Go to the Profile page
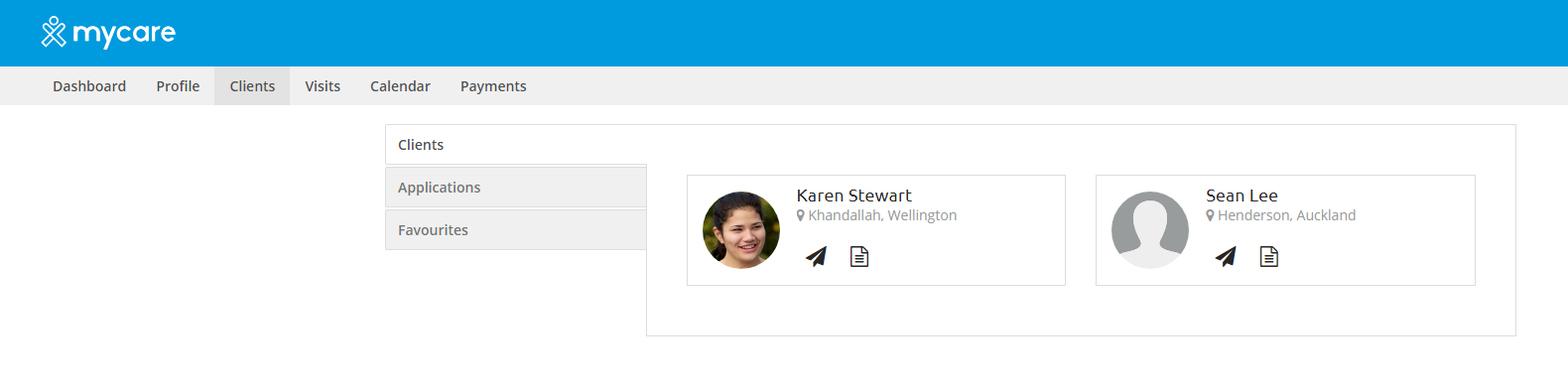Viewport: 1568px width, 392px height. point(178,86)
